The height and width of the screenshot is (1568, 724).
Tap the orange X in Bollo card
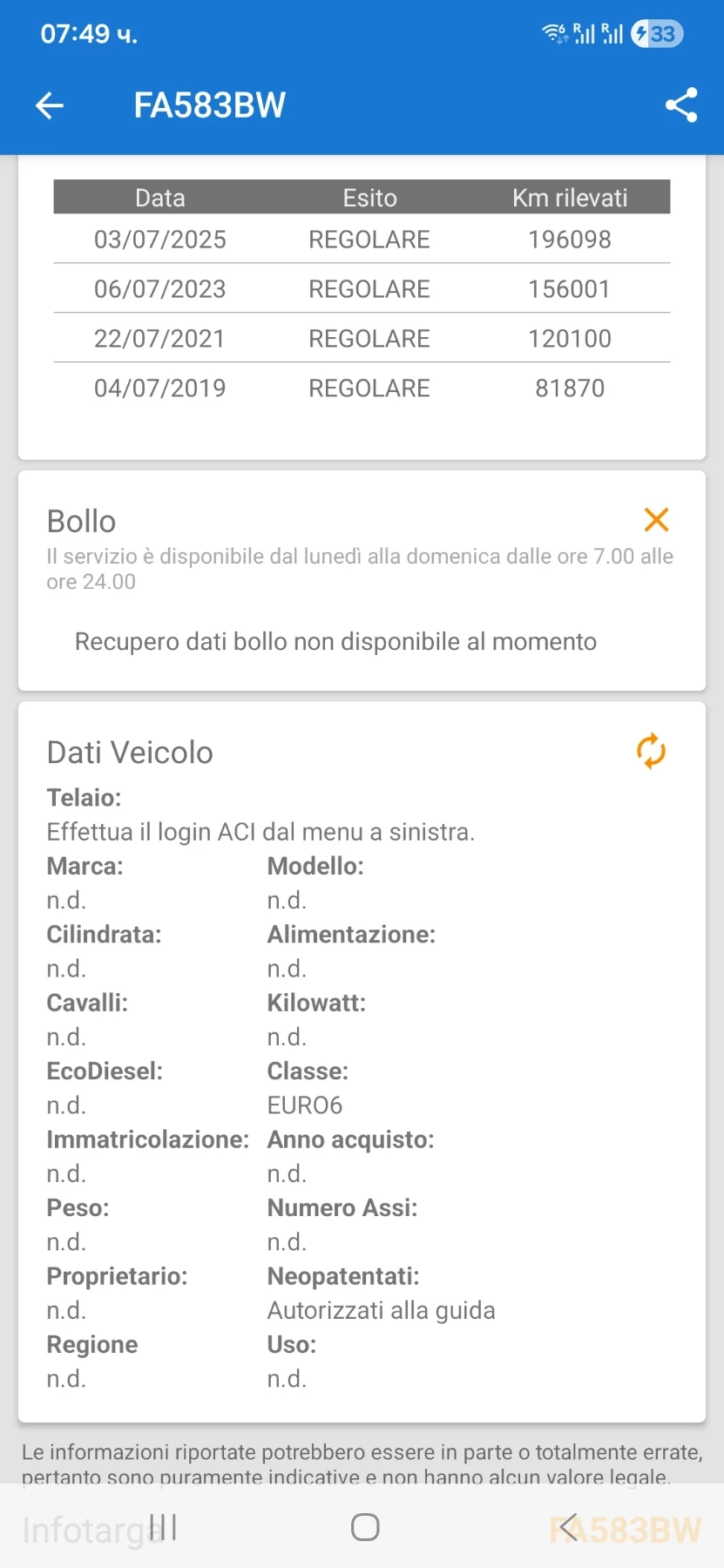(x=656, y=520)
